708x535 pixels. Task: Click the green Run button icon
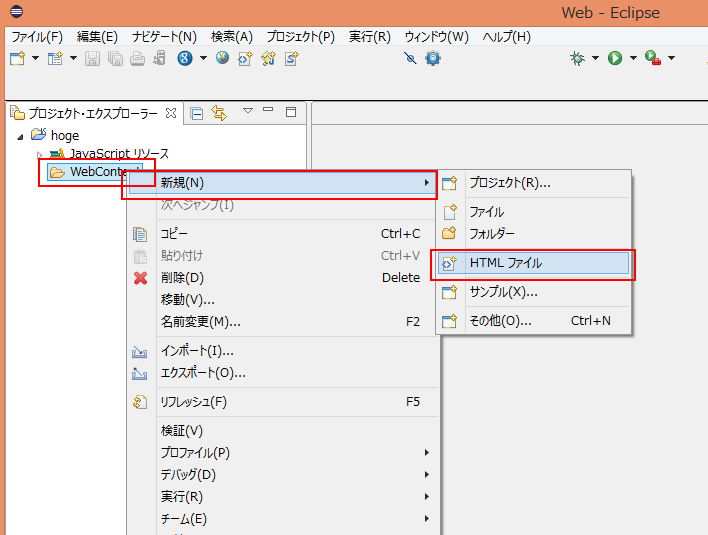pos(615,58)
